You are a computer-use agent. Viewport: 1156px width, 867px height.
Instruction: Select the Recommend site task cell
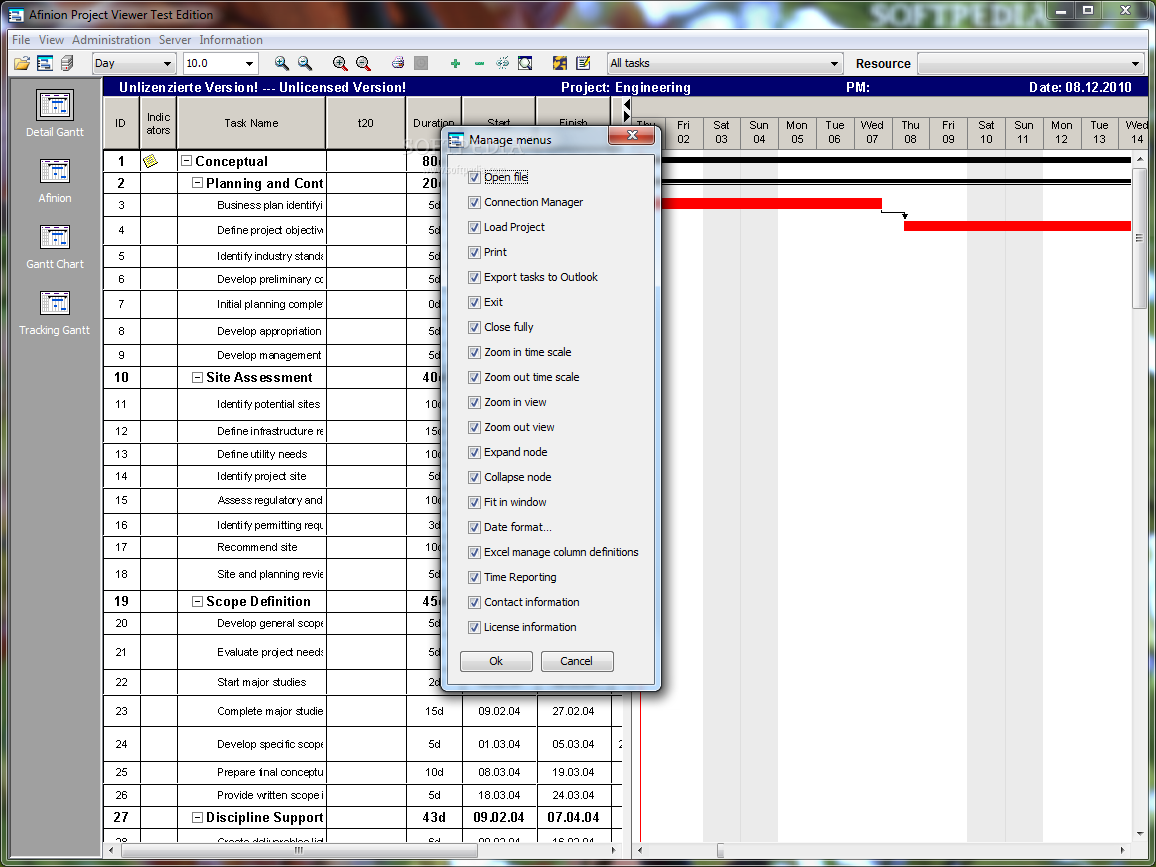click(x=251, y=547)
